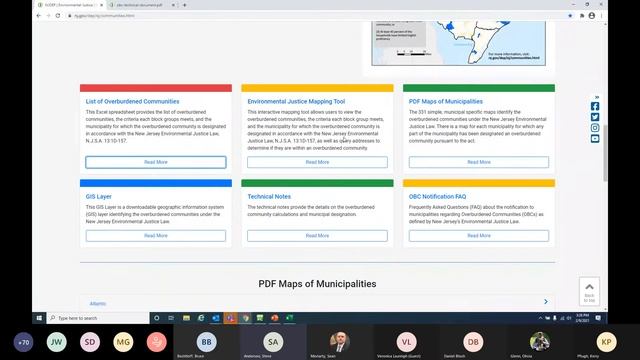Screen dimensions: 640x360
Task: Open the PDF Maps of Municipalities card title
Action: tap(446, 101)
